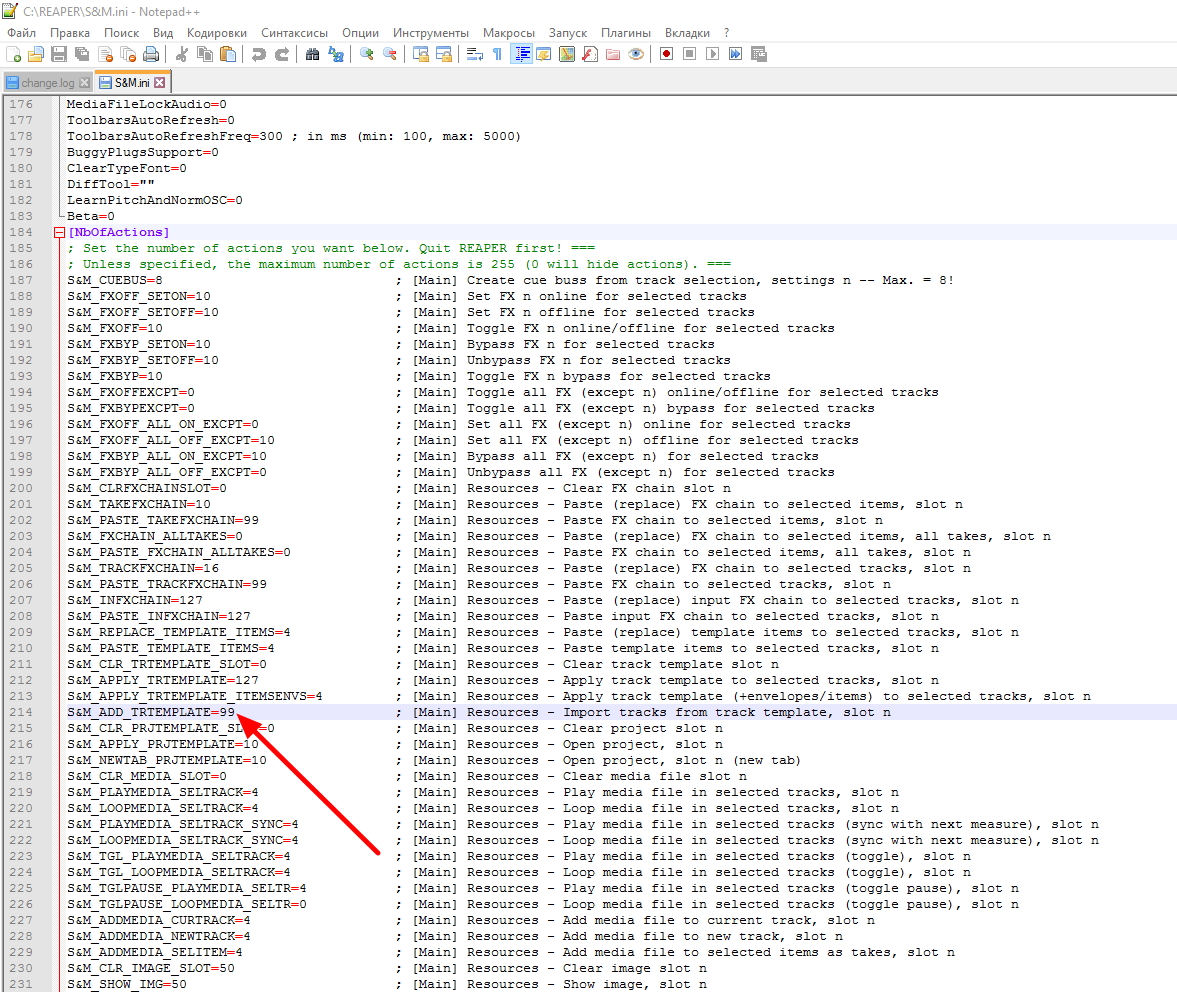Screen dimensions: 1177x992
Task: Click the S&M_CUEBUS=8 line
Action: (115, 281)
